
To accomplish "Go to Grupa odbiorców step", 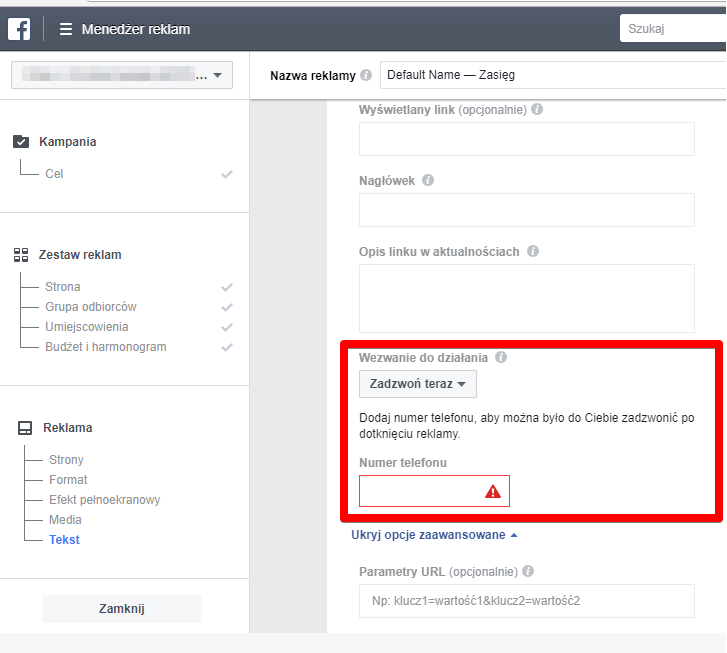I will pyautogui.click(x=91, y=307).
